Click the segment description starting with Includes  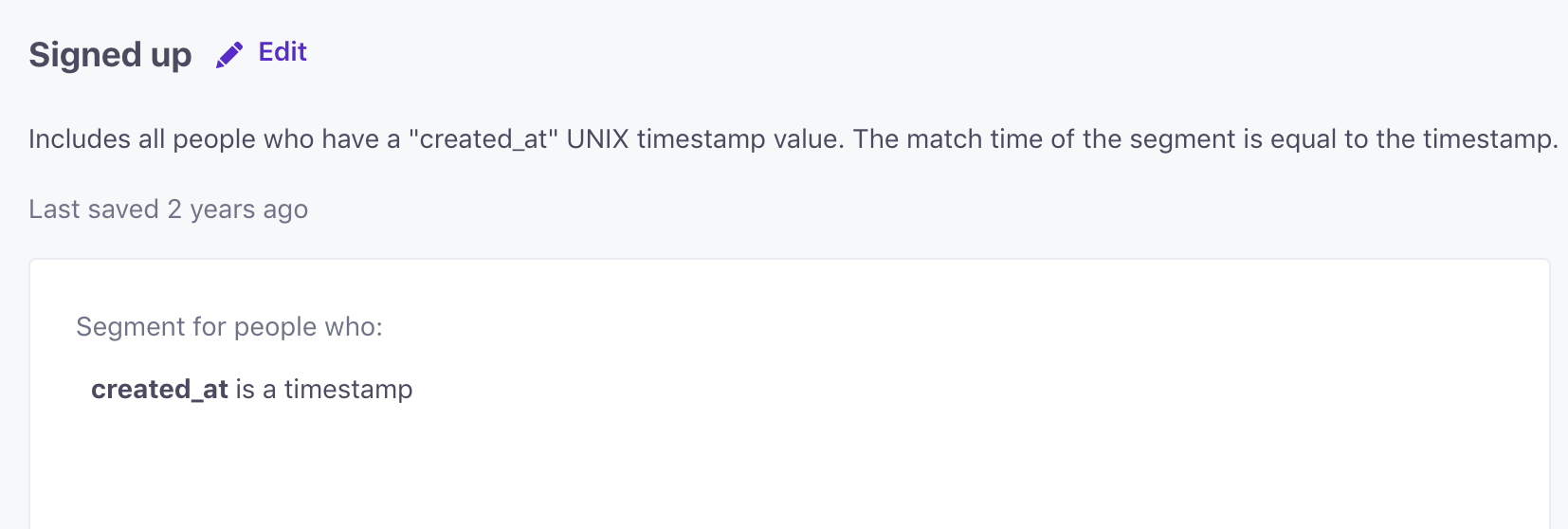click(793, 139)
